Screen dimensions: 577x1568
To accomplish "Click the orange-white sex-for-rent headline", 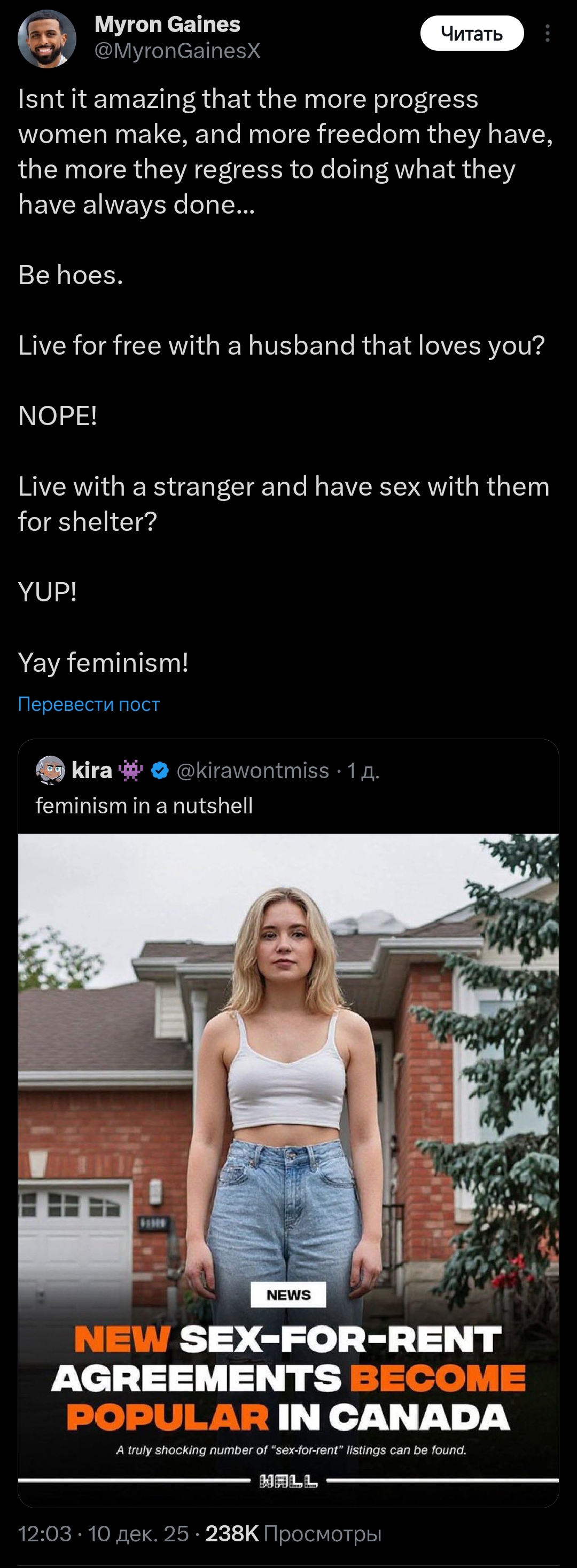I will coord(288,1378).
